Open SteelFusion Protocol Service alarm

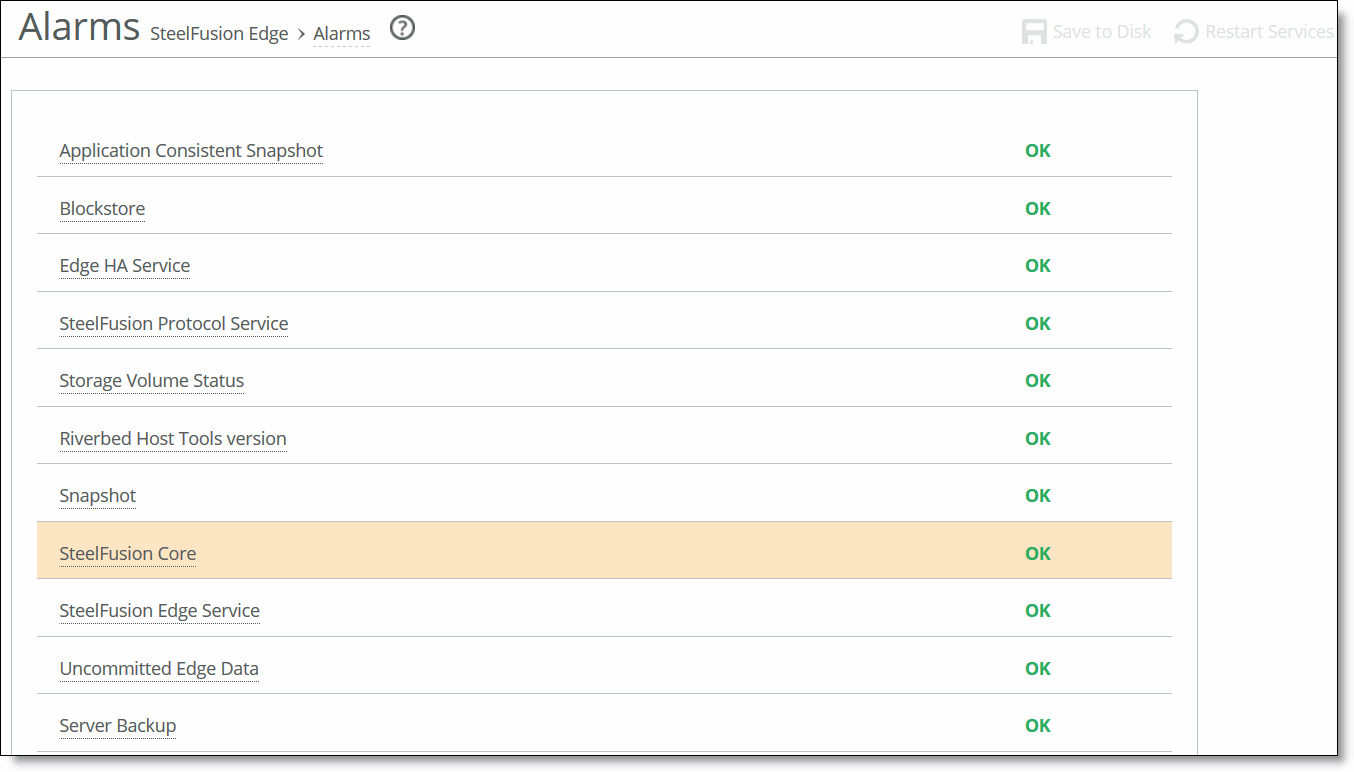point(174,324)
